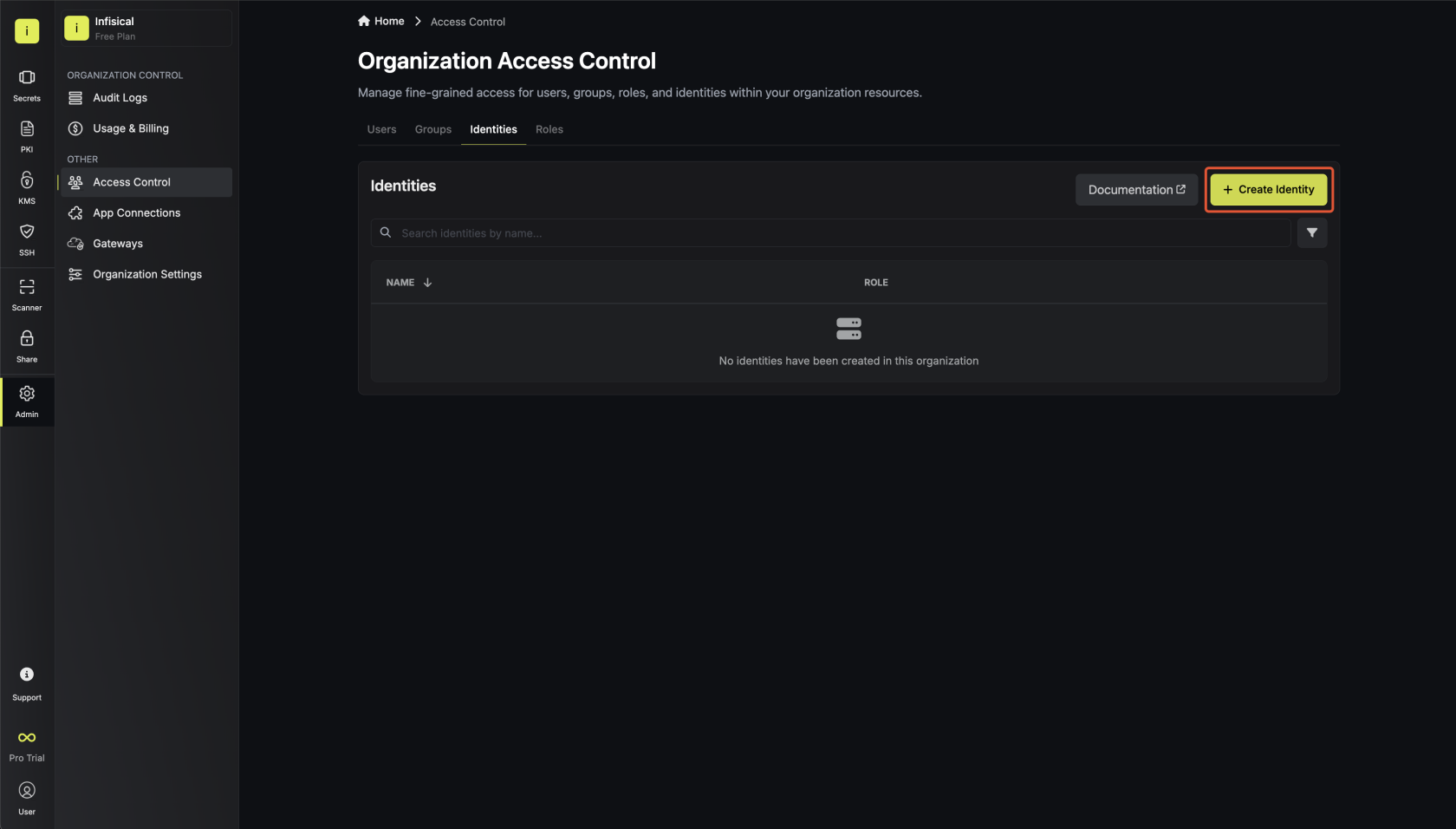The image size is (1456, 829).
Task: Click the Pro Trial infinity icon
Action: pyautogui.click(x=27, y=738)
